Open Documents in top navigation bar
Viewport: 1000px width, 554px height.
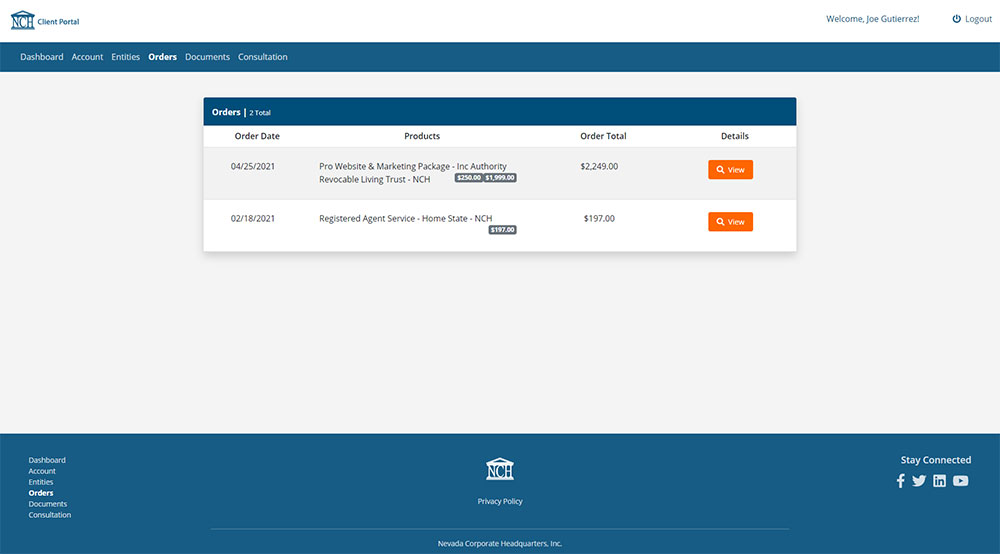coord(207,57)
